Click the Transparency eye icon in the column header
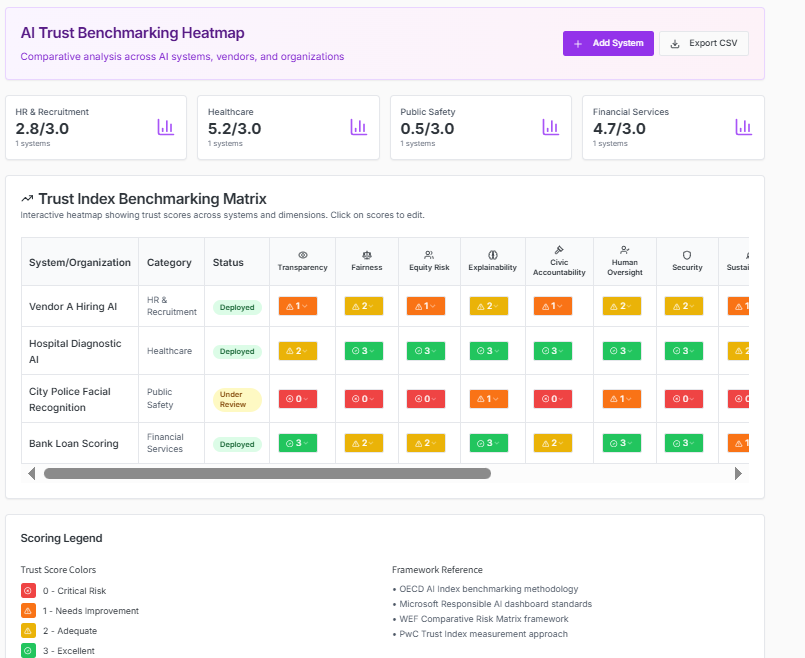The width and height of the screenshot is (805, 658). pyautogui.click(x=302, y=254)
